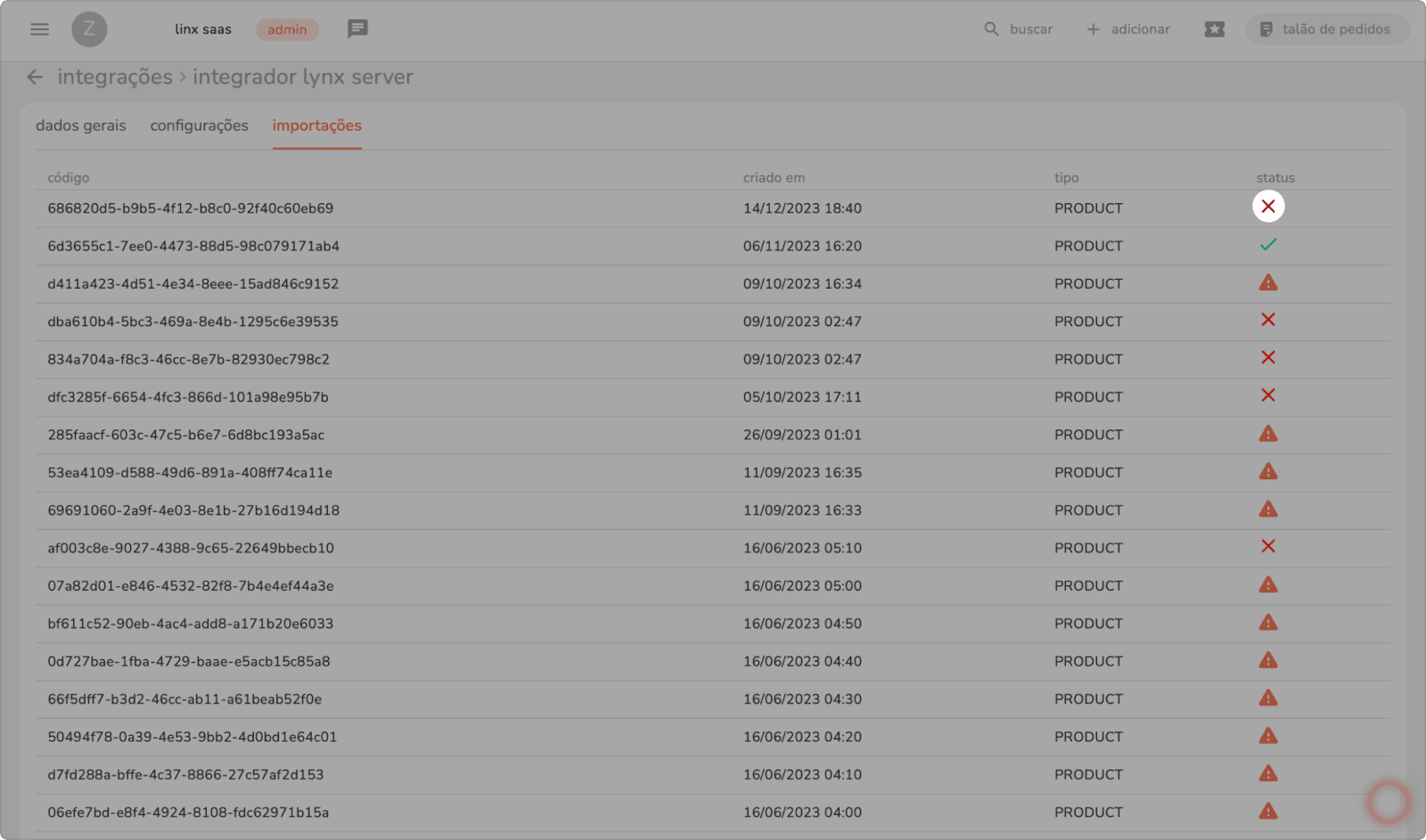This screenshot has height=840, width=1426.
Task: Click the warning triangle of import 69691060
Action: click(1268, 510)
